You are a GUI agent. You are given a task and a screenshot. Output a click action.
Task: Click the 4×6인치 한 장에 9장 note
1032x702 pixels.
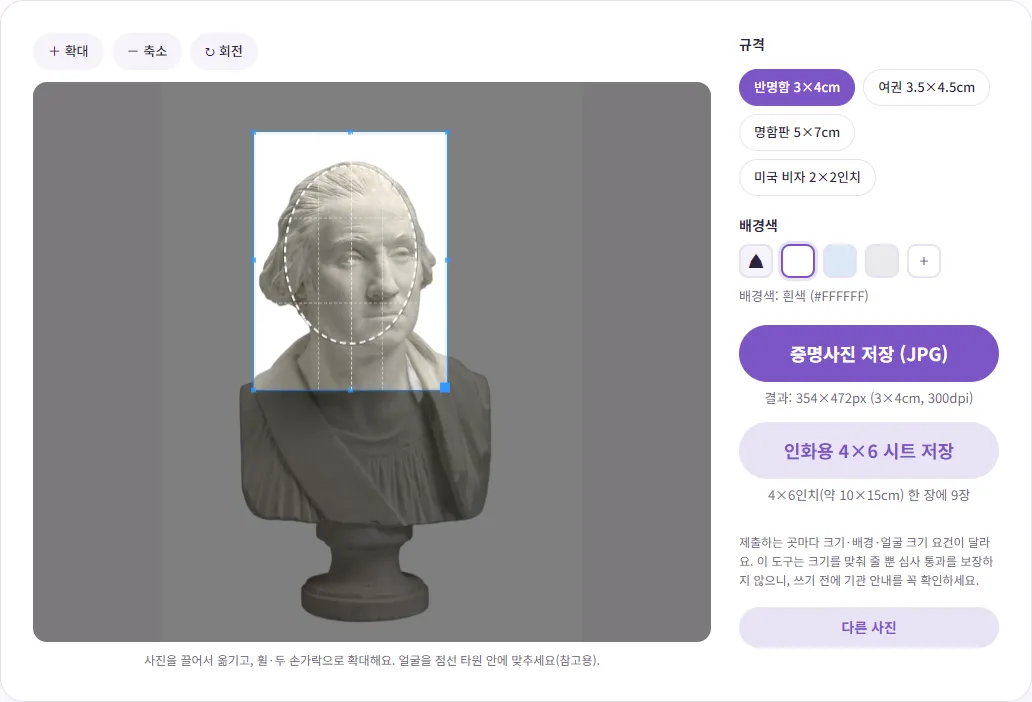tap(869, 495)
